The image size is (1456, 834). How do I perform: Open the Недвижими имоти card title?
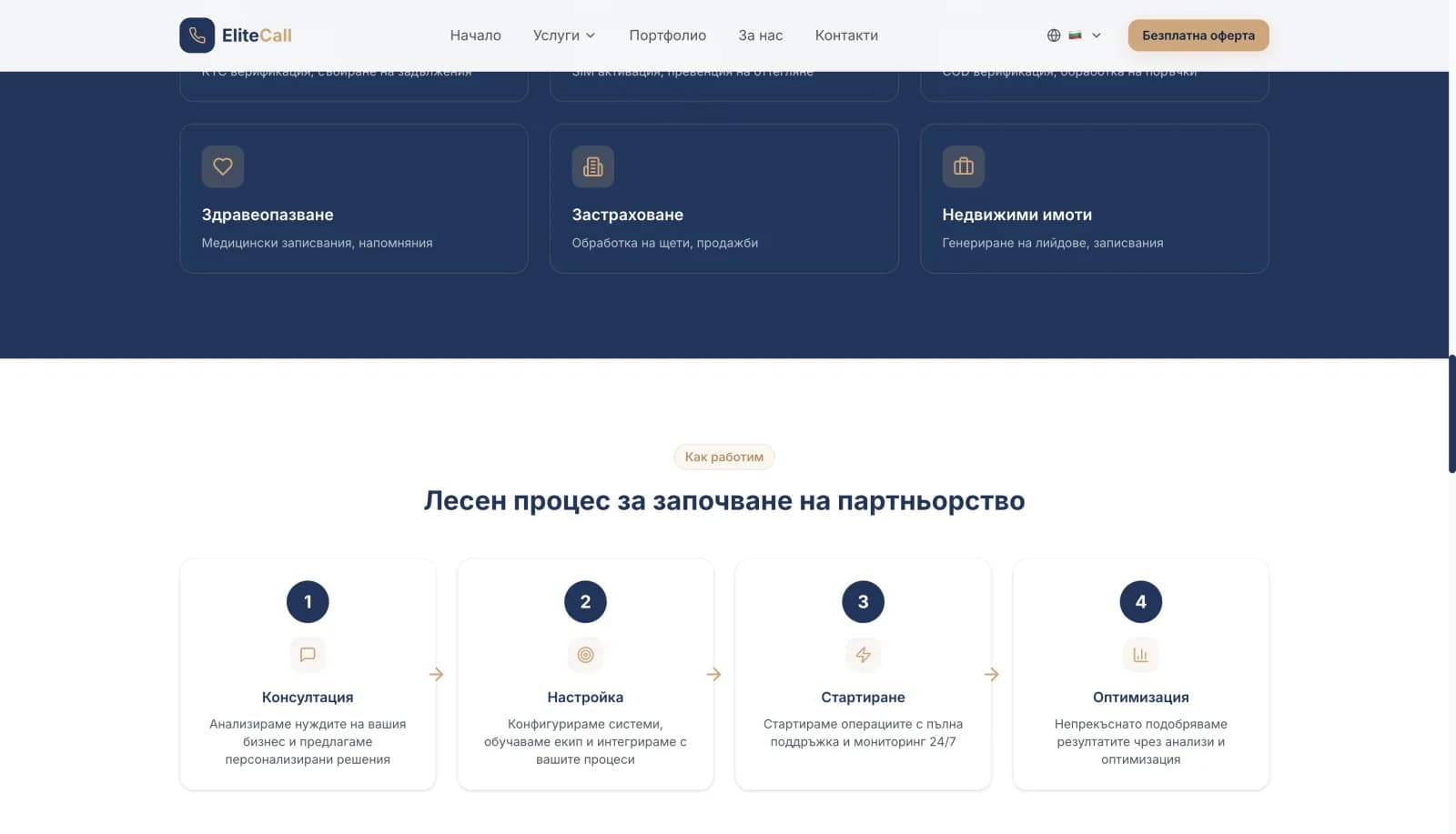[x=1016, y=215]
